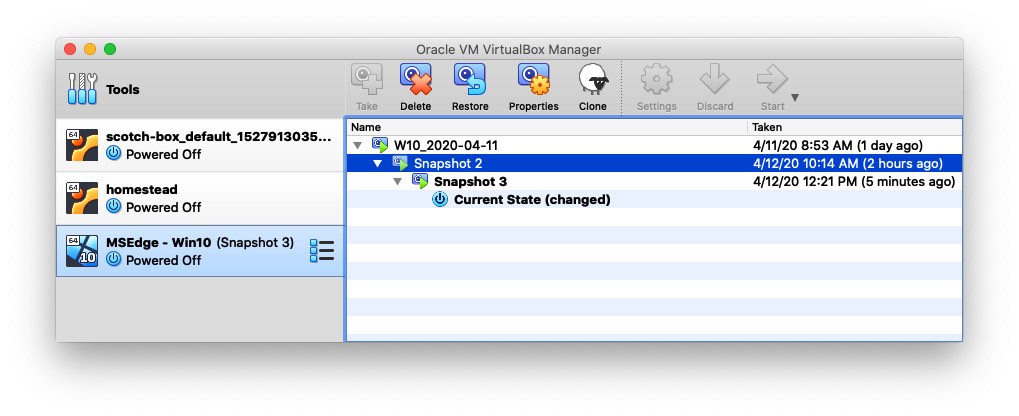
Task: Click the Delete snapshot toolbar icon
Action: (x=416, y=80)
